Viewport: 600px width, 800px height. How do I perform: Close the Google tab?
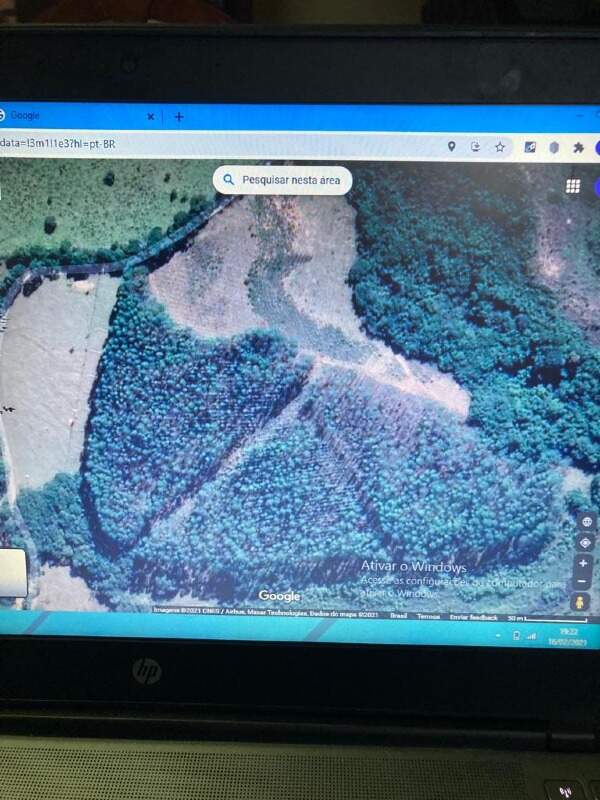coord(151,117)
